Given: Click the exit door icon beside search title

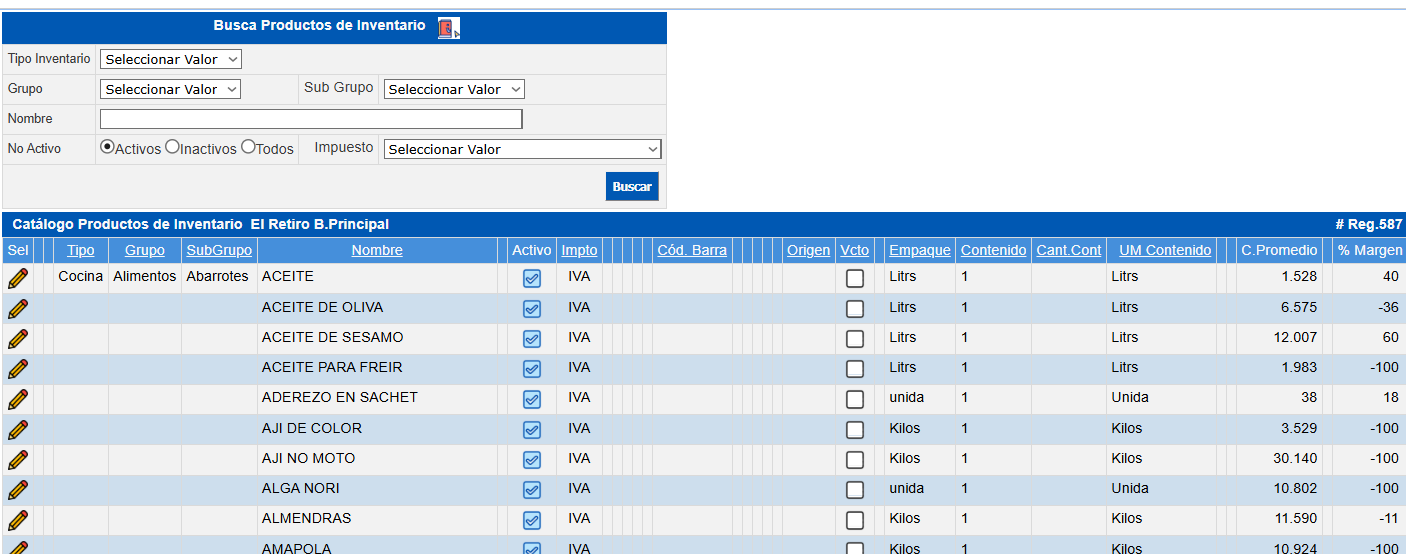Looking at the screenshot, I should pyautogui.click(x=448, y=28).
